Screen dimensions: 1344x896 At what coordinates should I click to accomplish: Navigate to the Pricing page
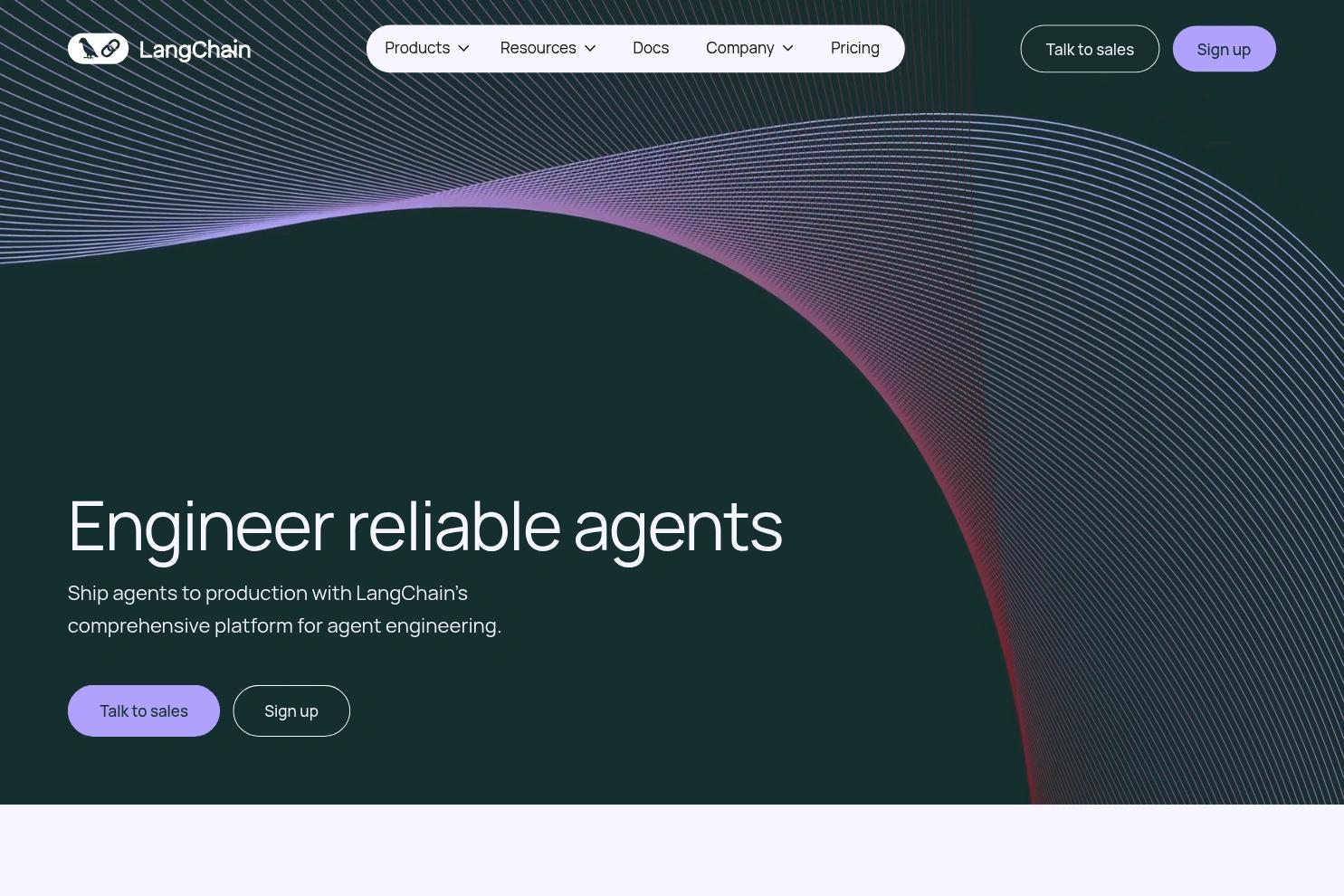[854, 48]
